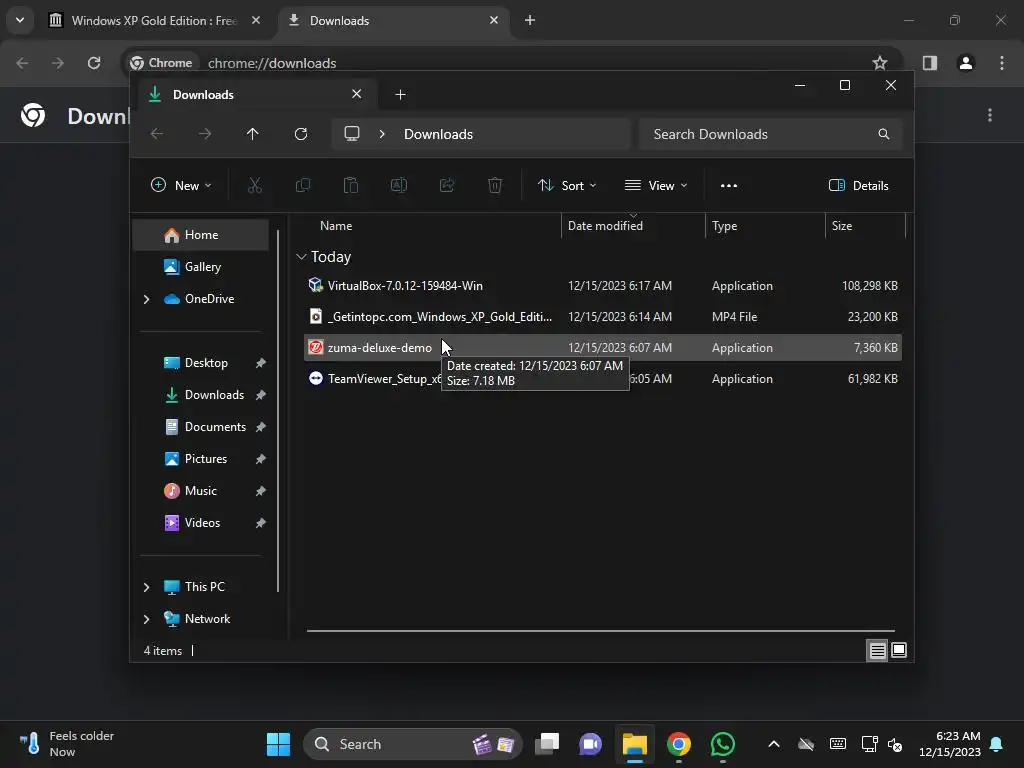Go up one folder level in Explorer
This screenshot has width=1024, height=768.
point(253,134)
